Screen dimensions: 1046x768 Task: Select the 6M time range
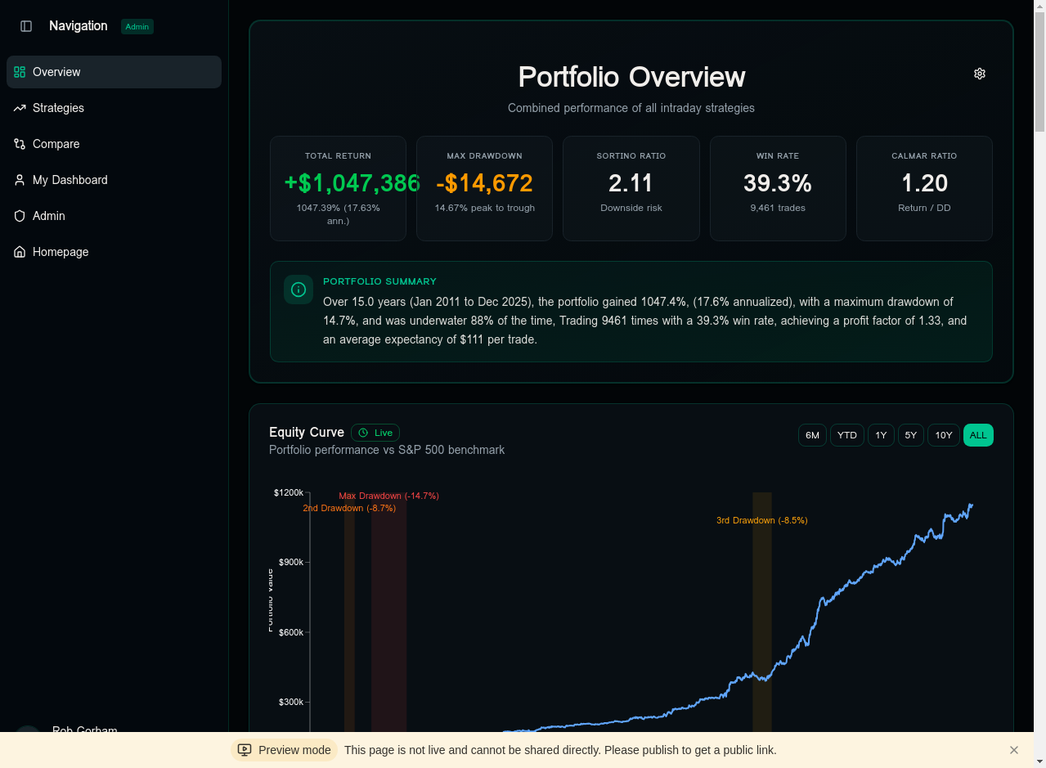tap(812, 435)
